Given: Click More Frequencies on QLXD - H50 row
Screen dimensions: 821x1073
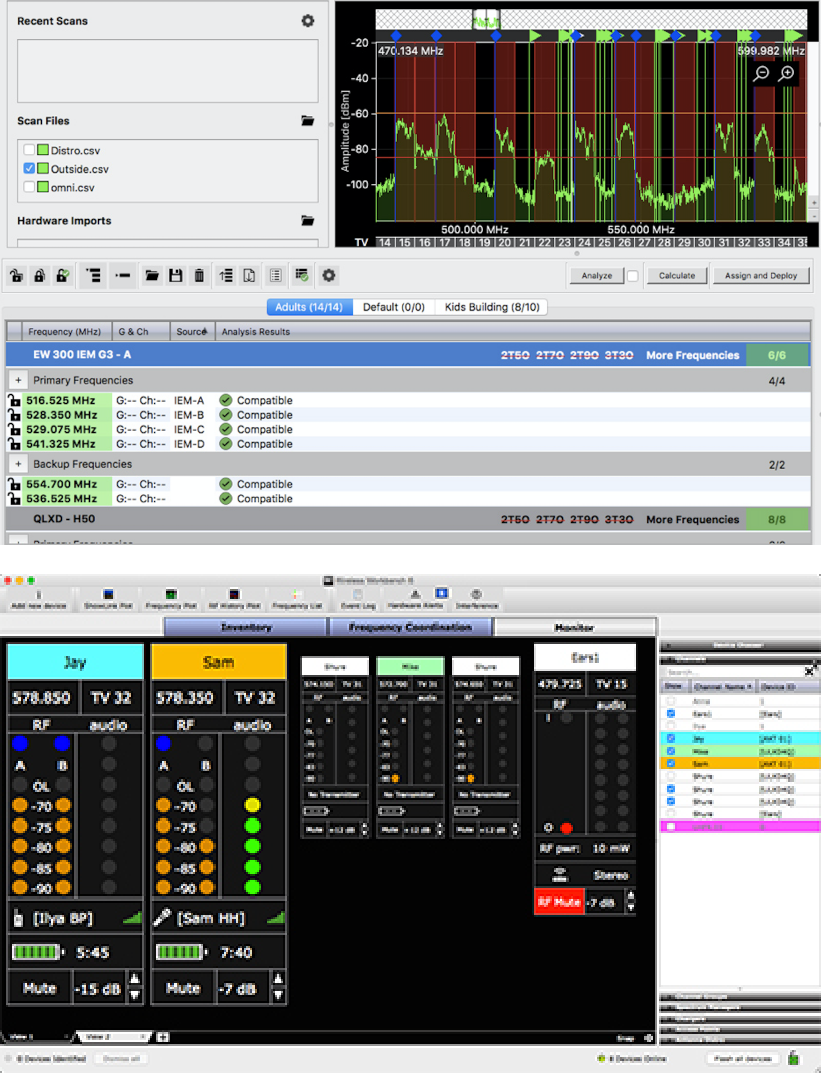Looking at the screenshot, I should (x=692, y=519).
